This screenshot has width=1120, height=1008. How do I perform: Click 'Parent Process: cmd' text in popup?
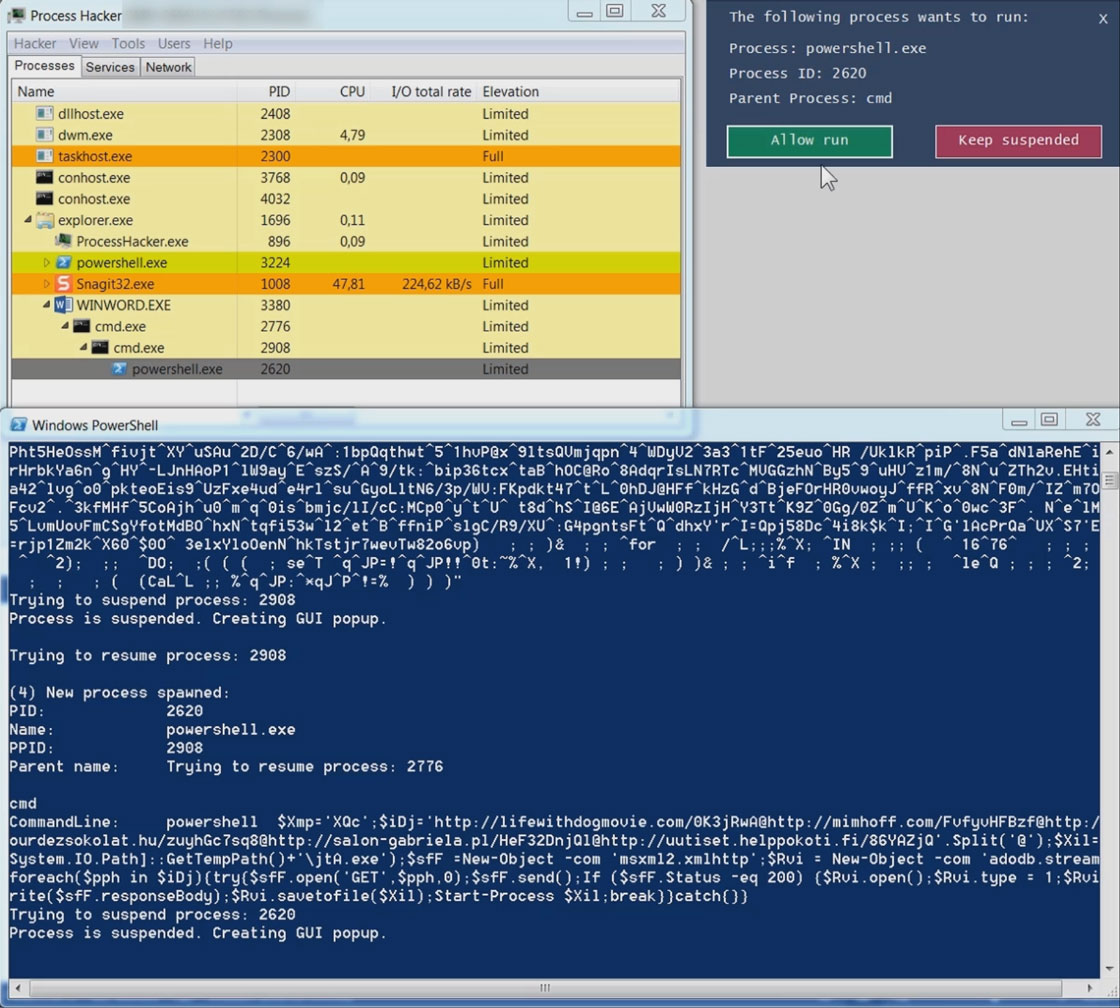point(810,98)
